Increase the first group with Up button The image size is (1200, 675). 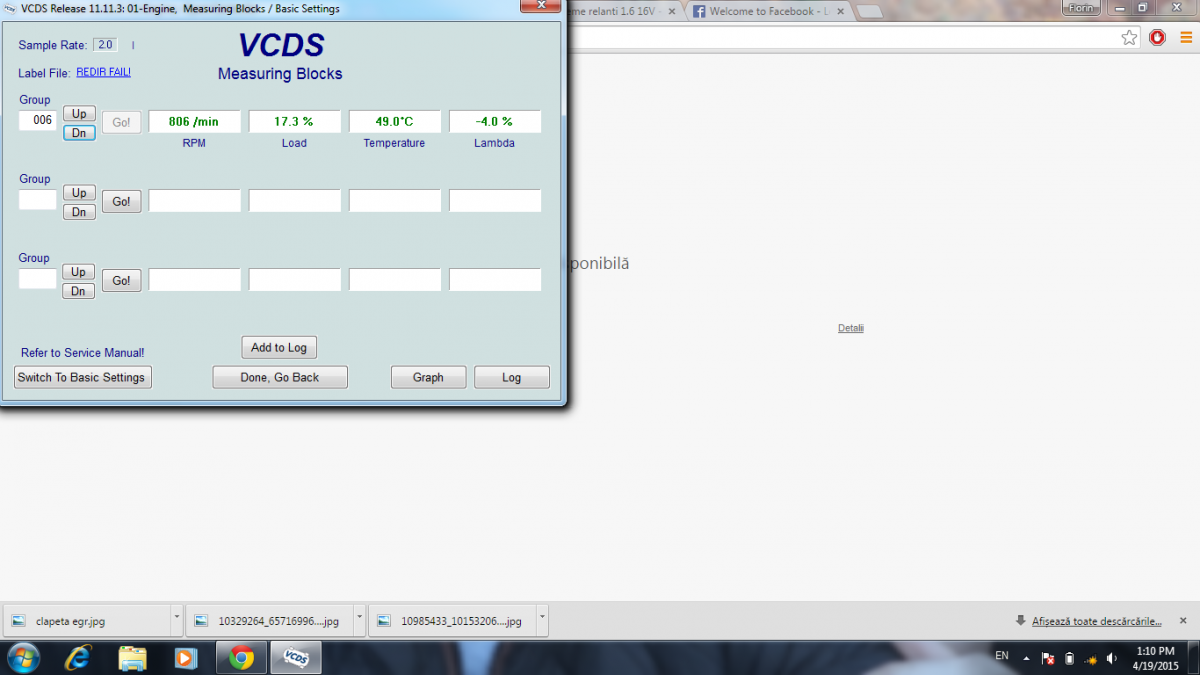[x=79, y=114]
